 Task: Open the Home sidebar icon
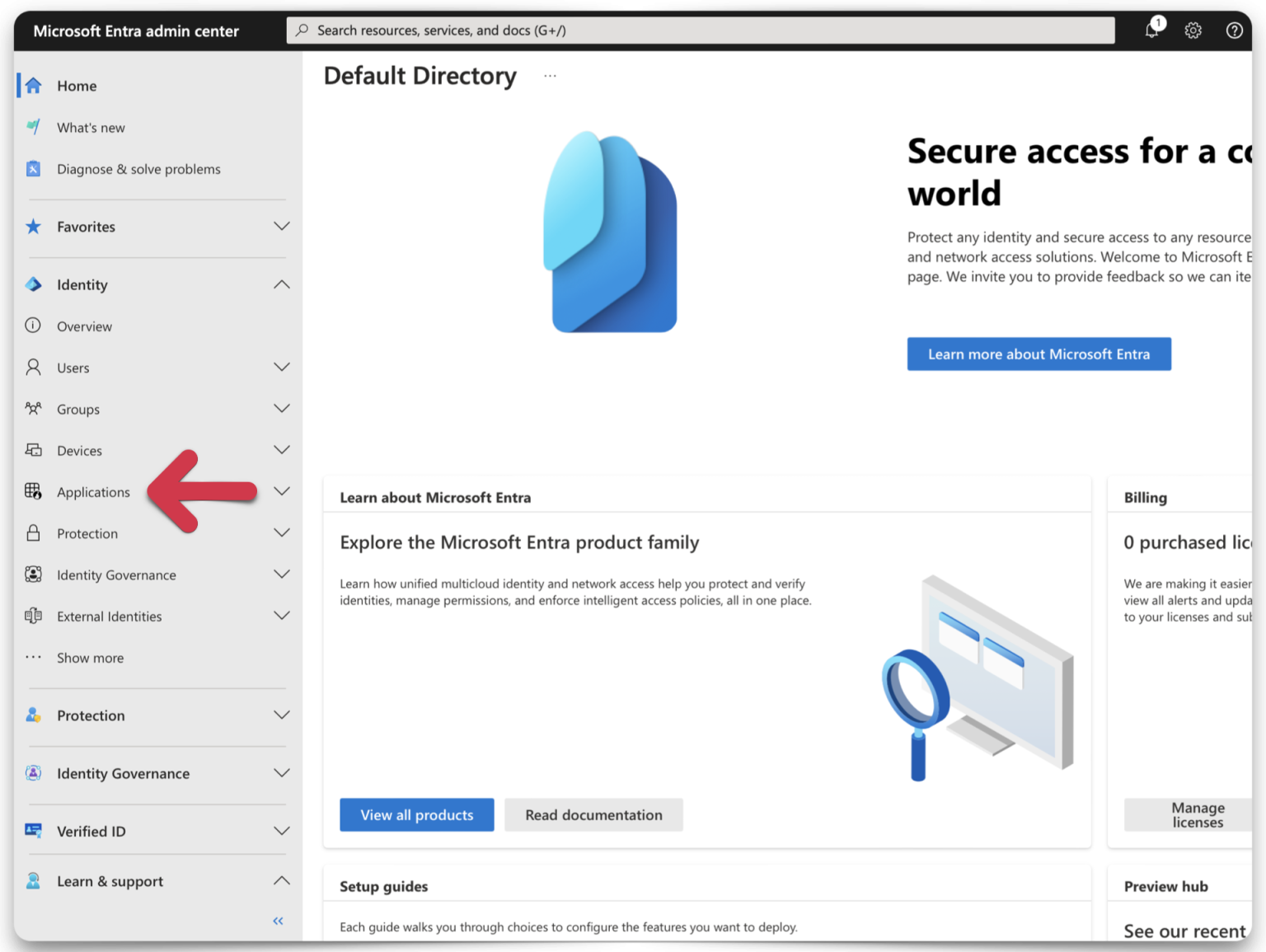pyautogui.click(x=33, y=85)
